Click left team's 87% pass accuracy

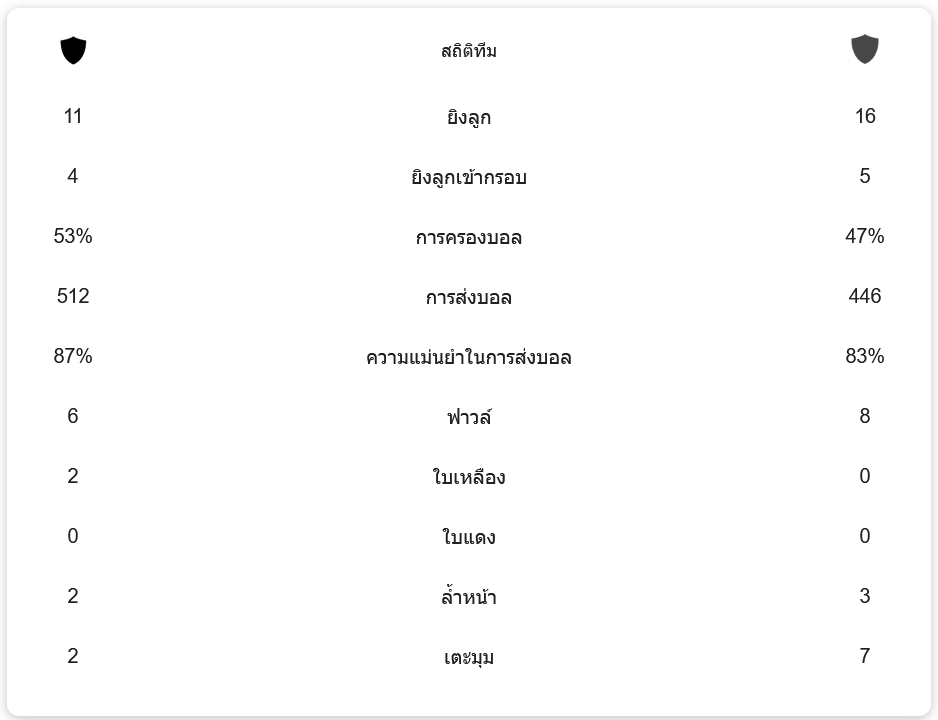73,356
